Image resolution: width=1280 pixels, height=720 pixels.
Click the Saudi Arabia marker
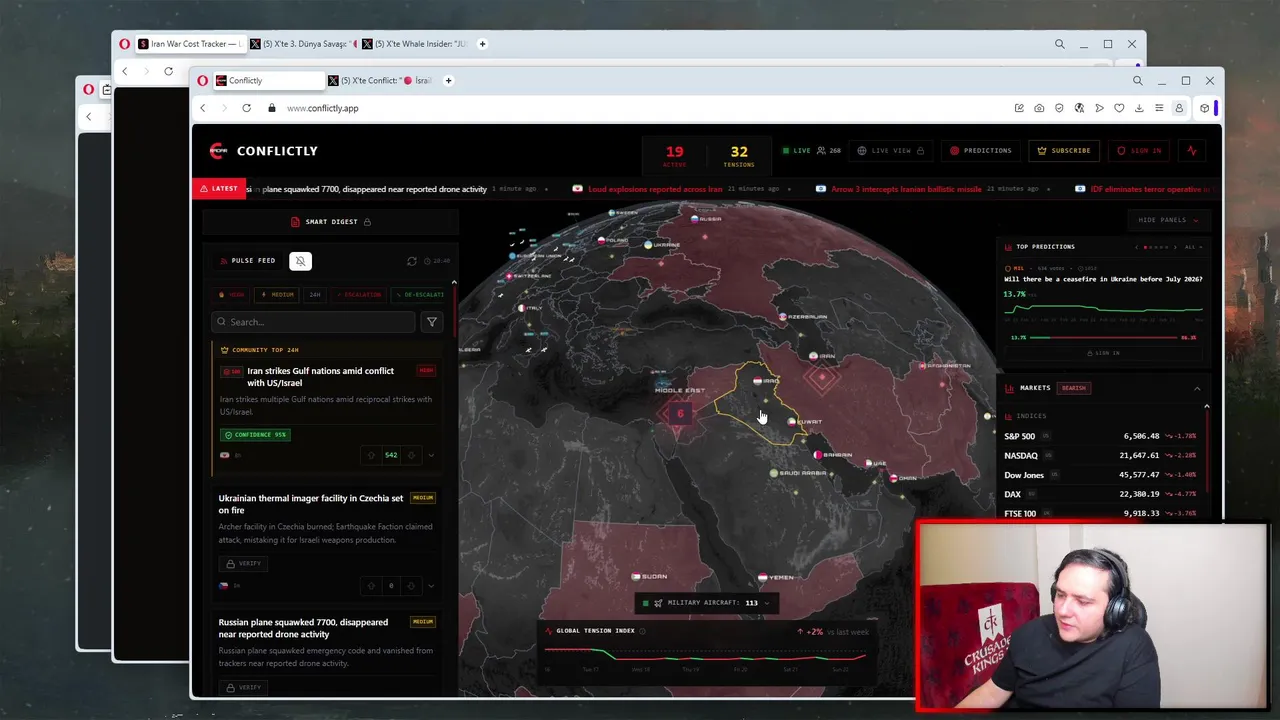pos(773,473)
